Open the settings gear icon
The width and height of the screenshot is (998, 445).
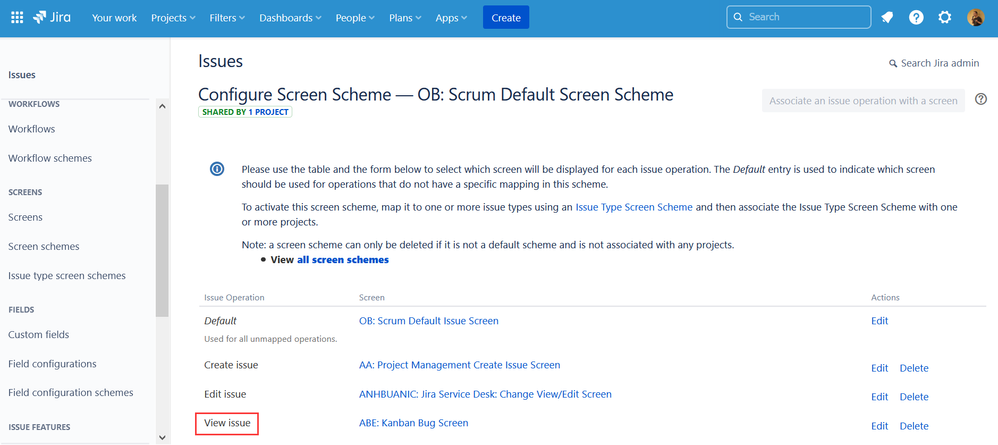[945, 18]
